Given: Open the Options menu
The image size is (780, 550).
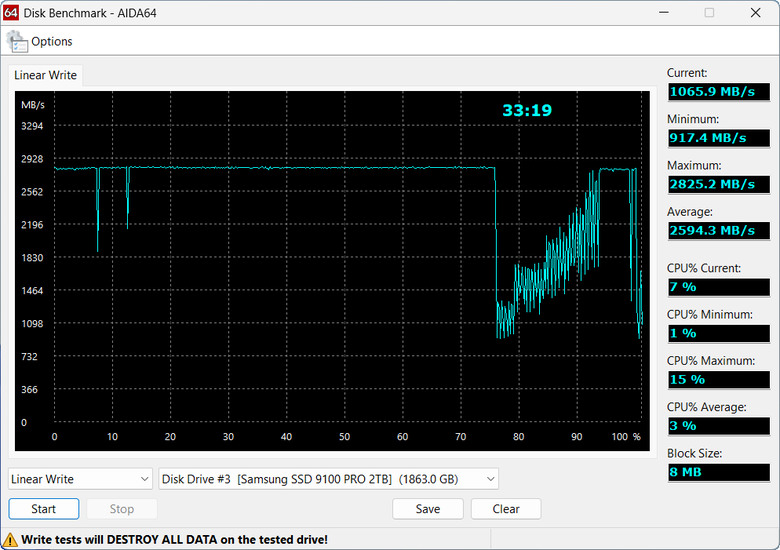Looking at the screenshot, I should pos(51,41).
